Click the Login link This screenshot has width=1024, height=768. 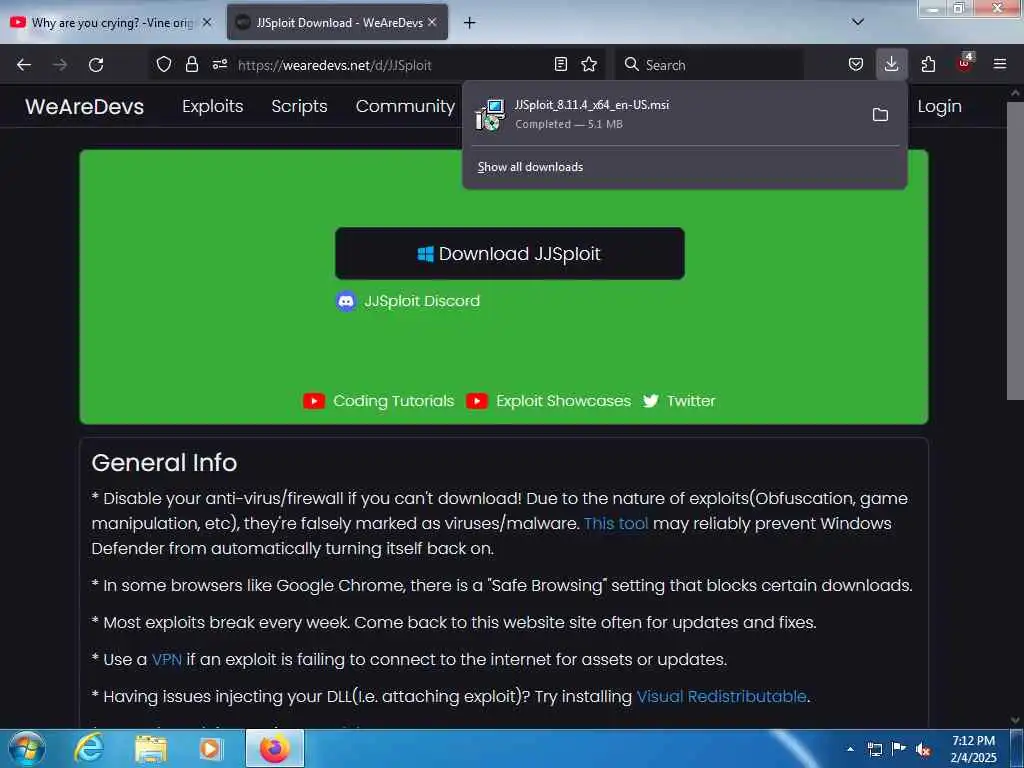[x=939, y=106]
